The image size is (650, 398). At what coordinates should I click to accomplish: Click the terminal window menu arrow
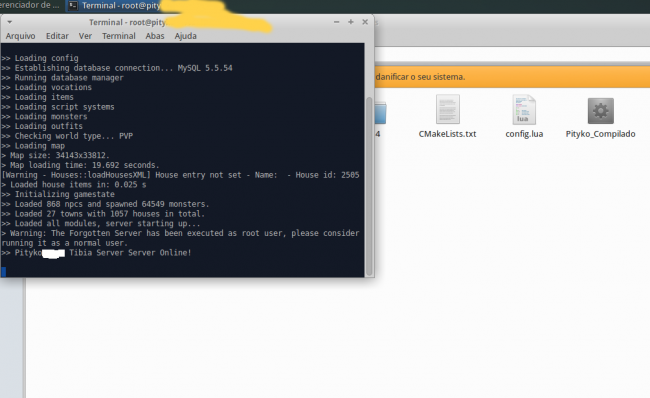click(10, 22)
